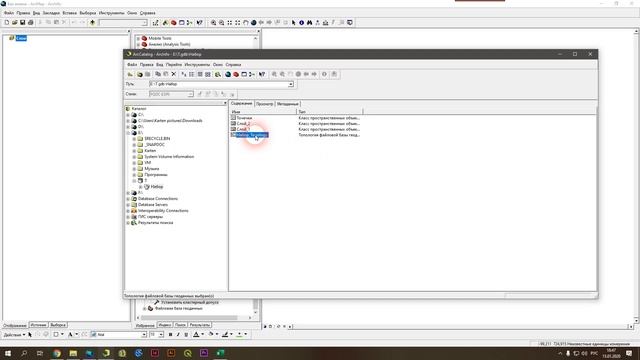The width and height of the screenshot is (640, 360).
Task: Click Print icon in ArcMap toolbar
Action: [31, 22]
